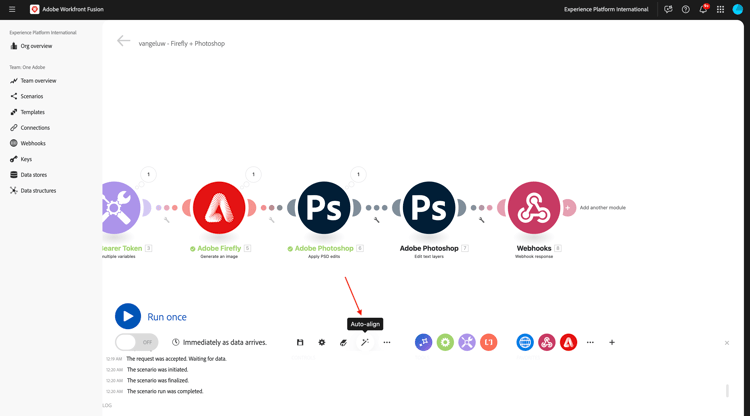Click Run once play button

tap(128, 316)
